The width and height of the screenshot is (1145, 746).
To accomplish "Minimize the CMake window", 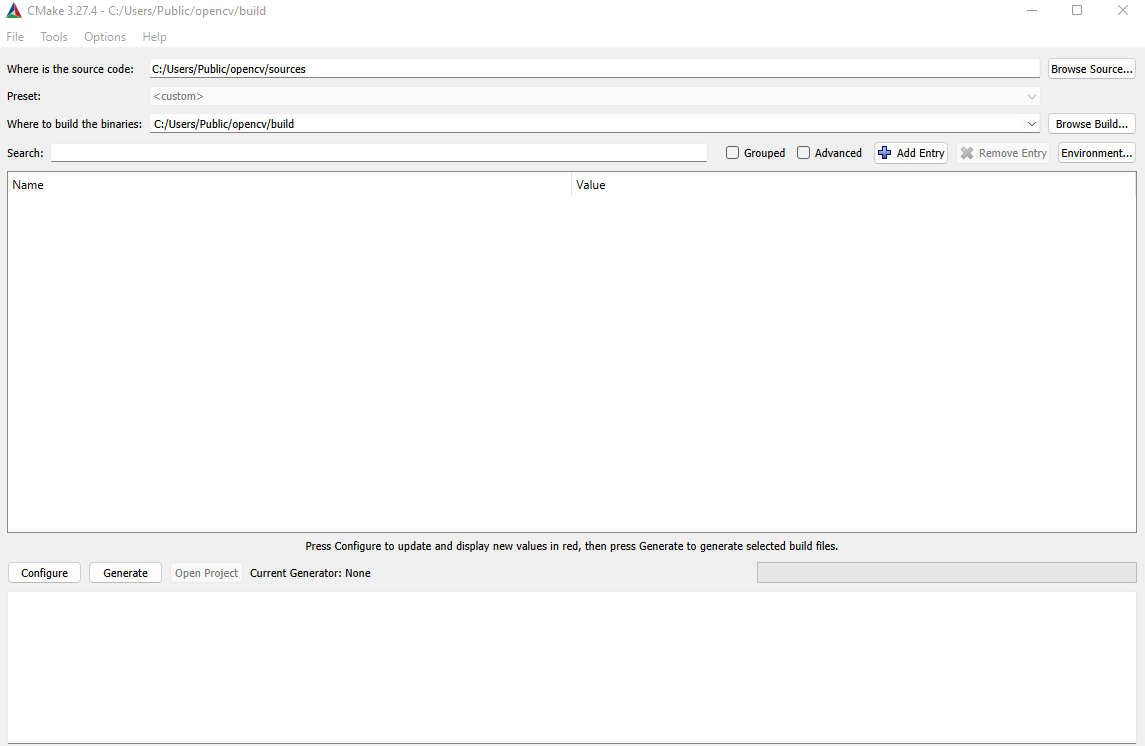I will [x=1032, y=10].
